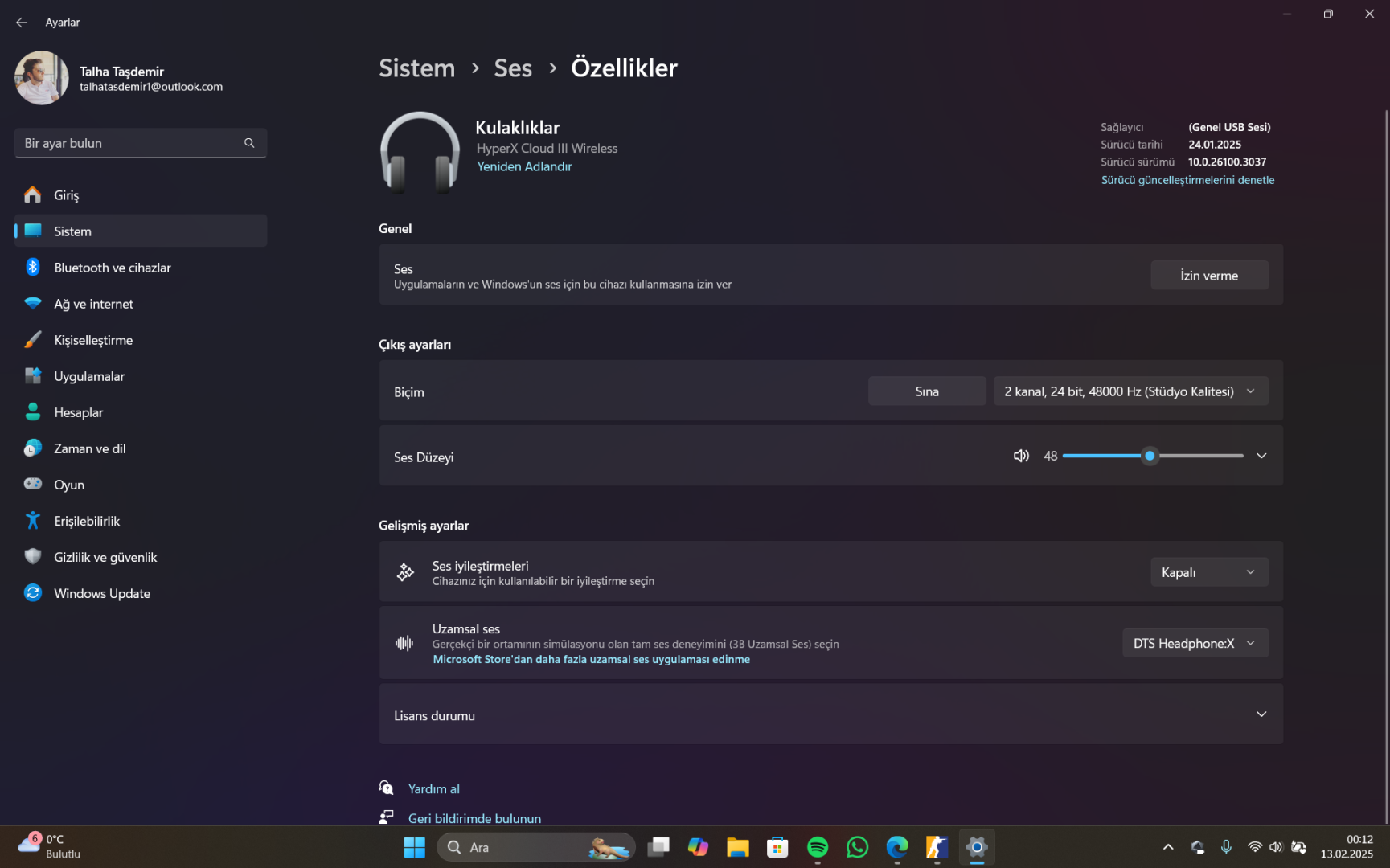Image resolution: width=1390 pixels, height=868 pixels.
Task: Click the driver date '24.01.2025'
Action: pyautogui.click(x=1215, y=145)
